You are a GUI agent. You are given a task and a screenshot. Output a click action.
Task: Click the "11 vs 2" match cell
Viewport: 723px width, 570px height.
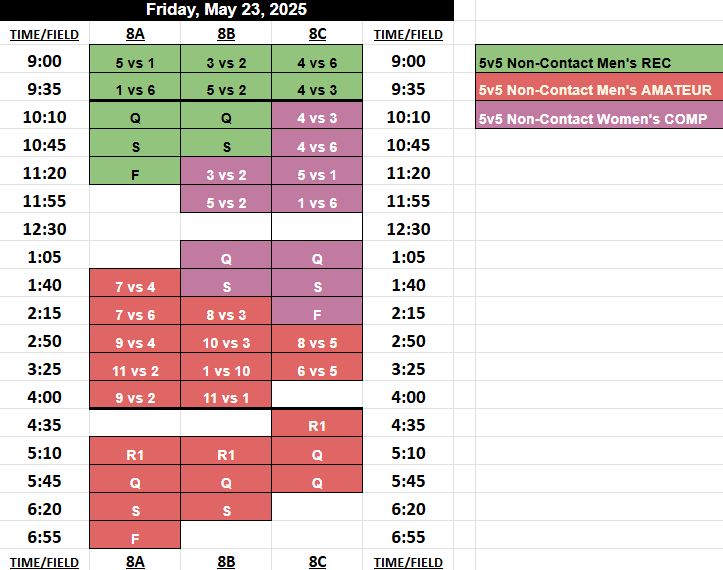click(135, 370)
